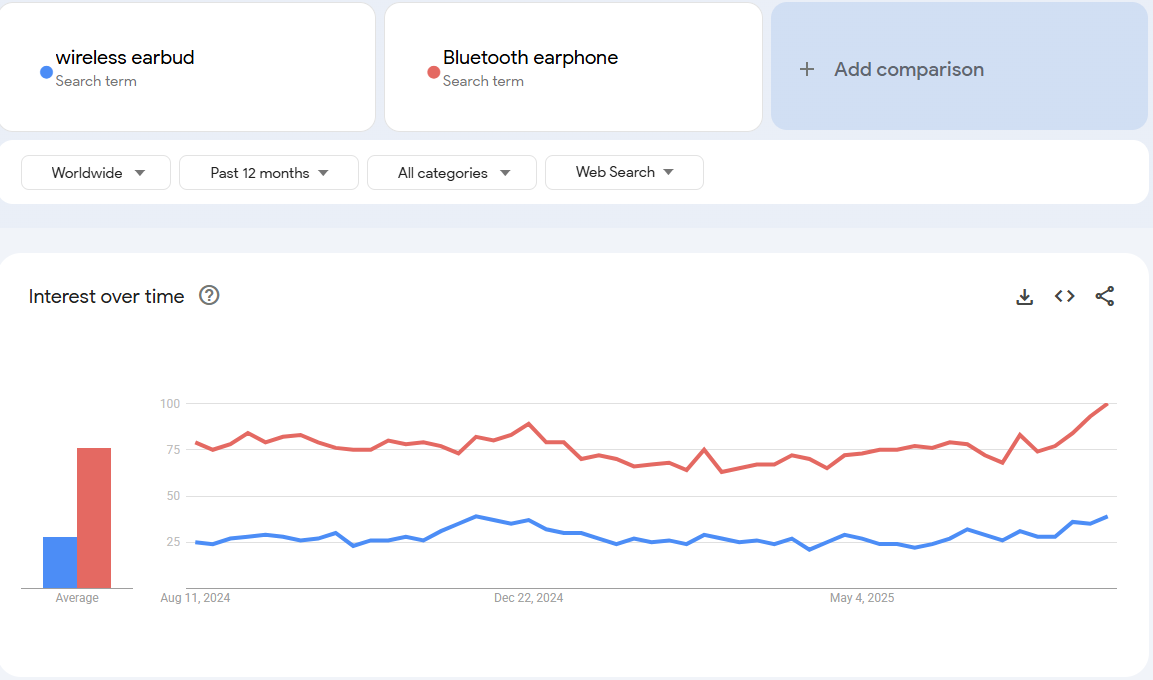This screenshot has width=1153, height=680.
Task: Open help for Interest over time
Action: coord(208,296)
